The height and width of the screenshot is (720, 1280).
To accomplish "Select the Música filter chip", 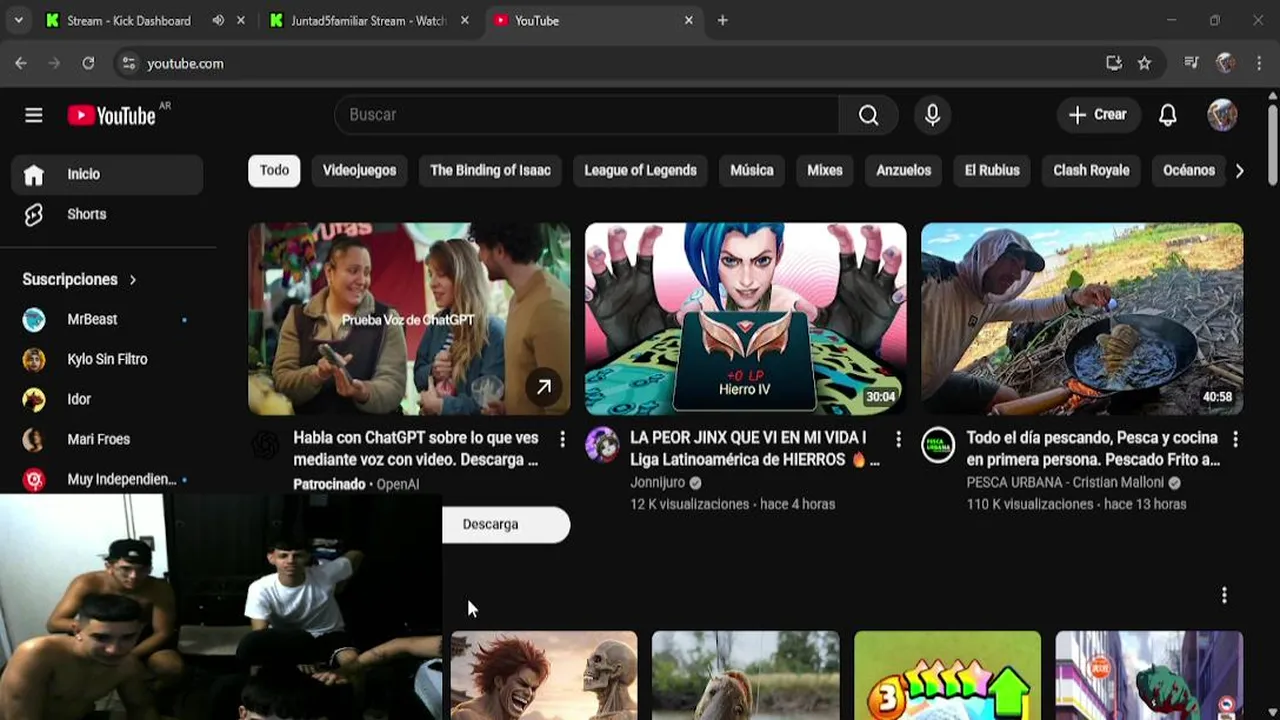I will pyautogui.click(x=752, y=170).
